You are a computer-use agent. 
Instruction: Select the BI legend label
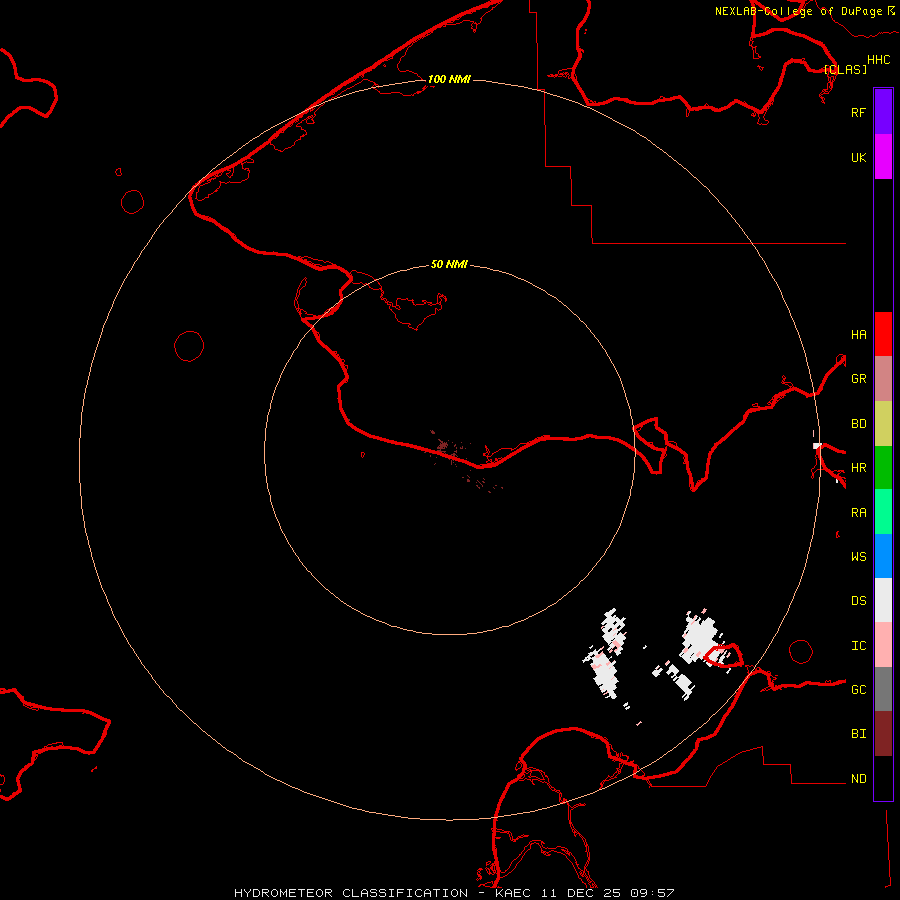click(x=858, y=734)
